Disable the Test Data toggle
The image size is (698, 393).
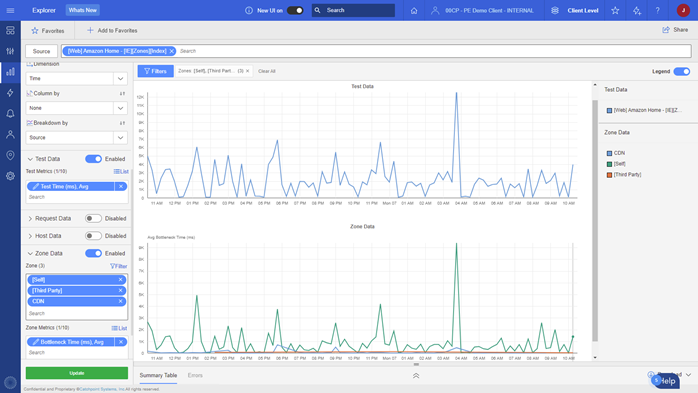coord(93,159)
